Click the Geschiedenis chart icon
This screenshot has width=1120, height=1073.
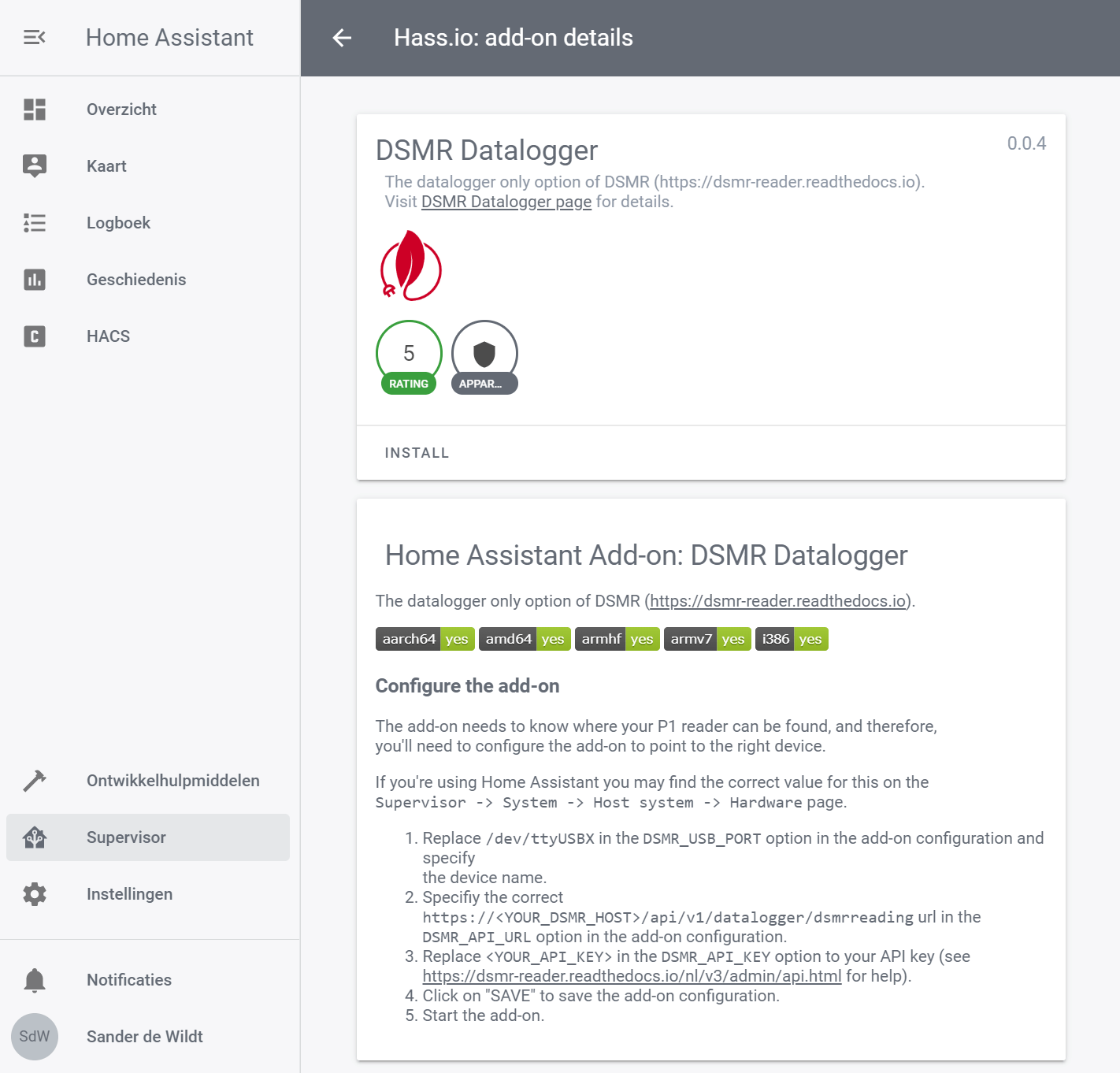[x=35, y=280]
